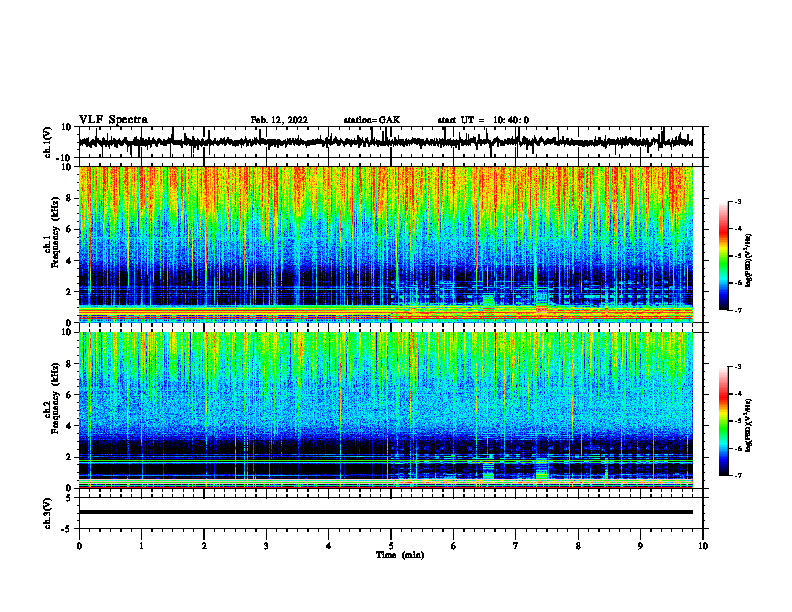Viewport: 792px width, 612px height.
Task: Click the flat black ch.3 trace line
Action: click(x=385, y=512)
